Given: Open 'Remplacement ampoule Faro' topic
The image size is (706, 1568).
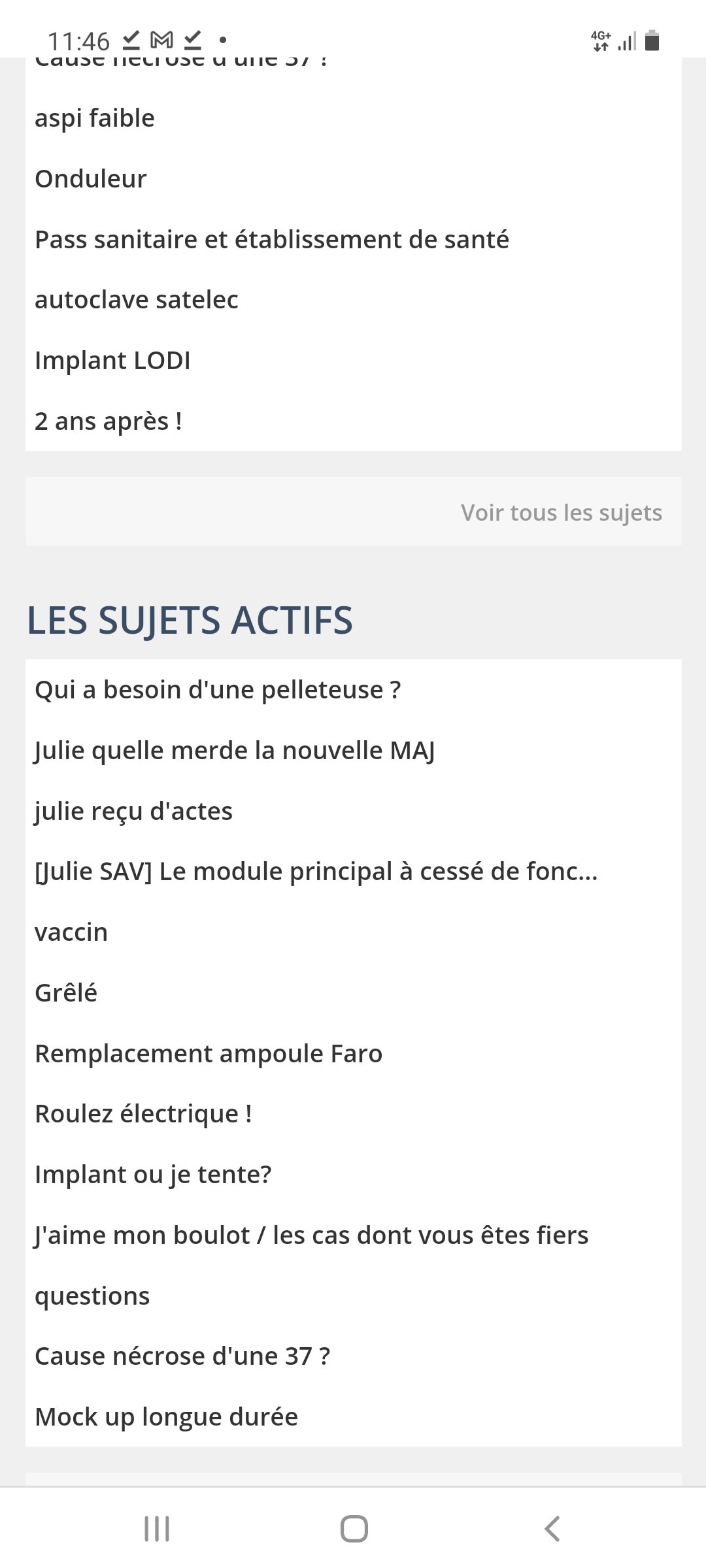Looking at the screenshot, I should pos(209,1053).
